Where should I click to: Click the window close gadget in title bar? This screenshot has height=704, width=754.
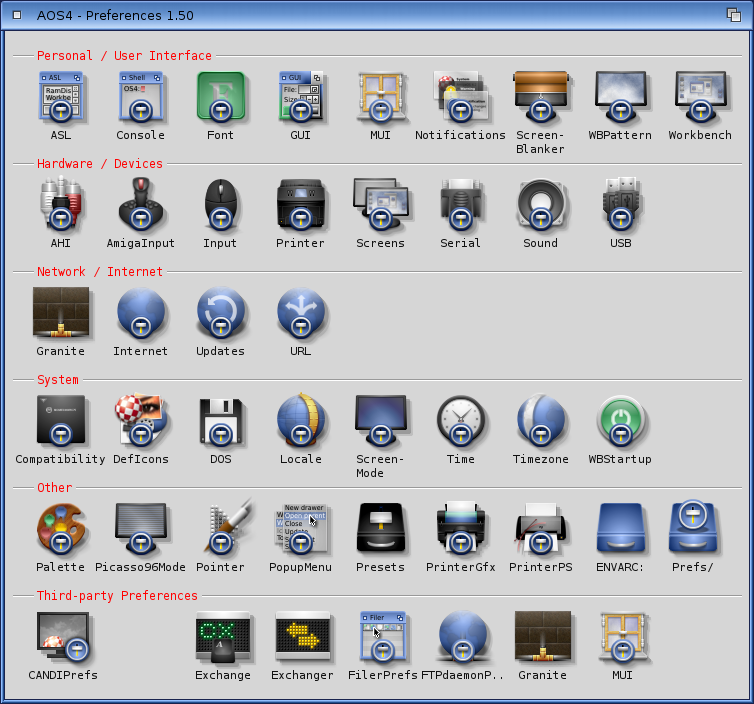coord(17,15)
